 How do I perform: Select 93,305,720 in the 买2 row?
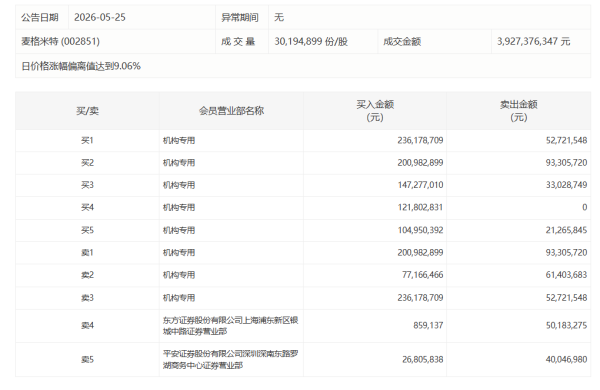point(566,163)
